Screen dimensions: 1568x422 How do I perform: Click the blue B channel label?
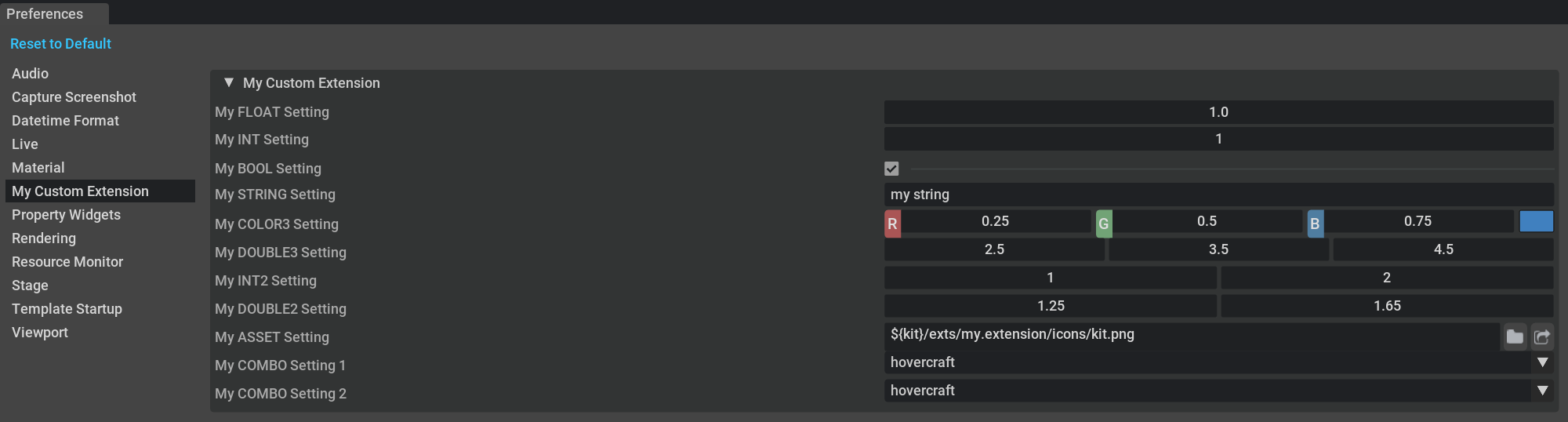coord(1315,224)
